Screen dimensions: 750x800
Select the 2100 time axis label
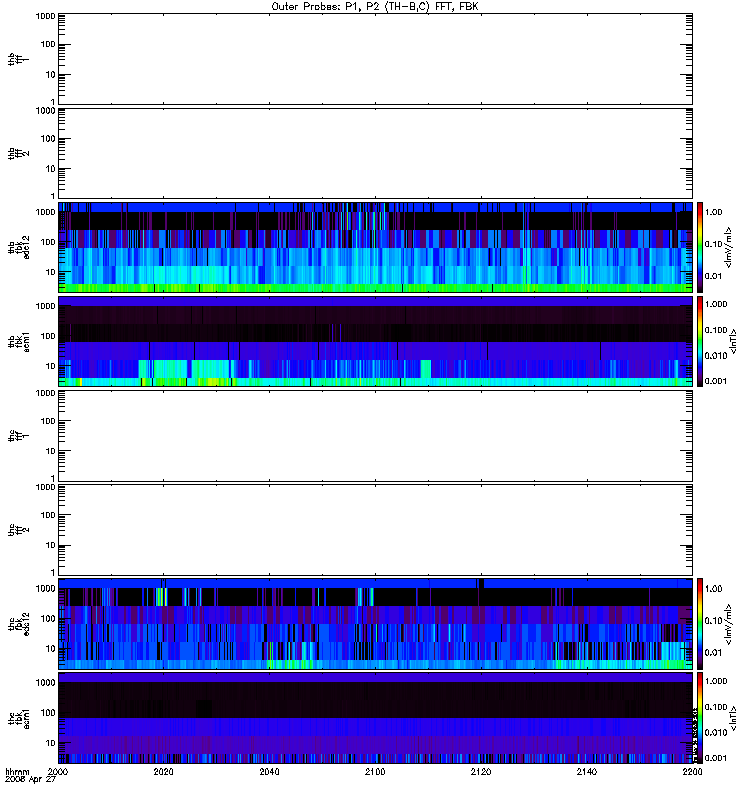(x=375, y=771)
